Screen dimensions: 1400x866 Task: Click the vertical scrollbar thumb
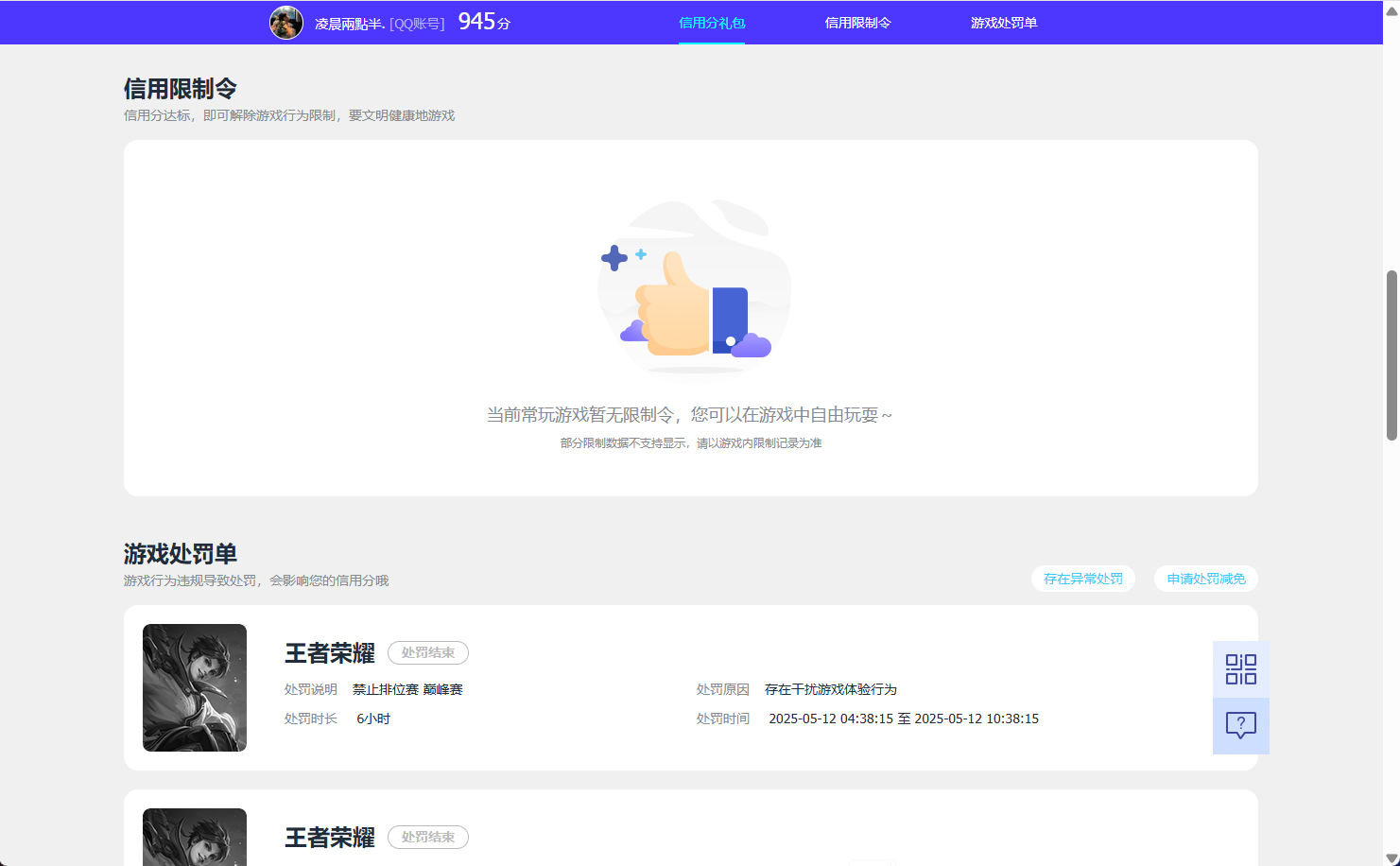click(1391, 355)
